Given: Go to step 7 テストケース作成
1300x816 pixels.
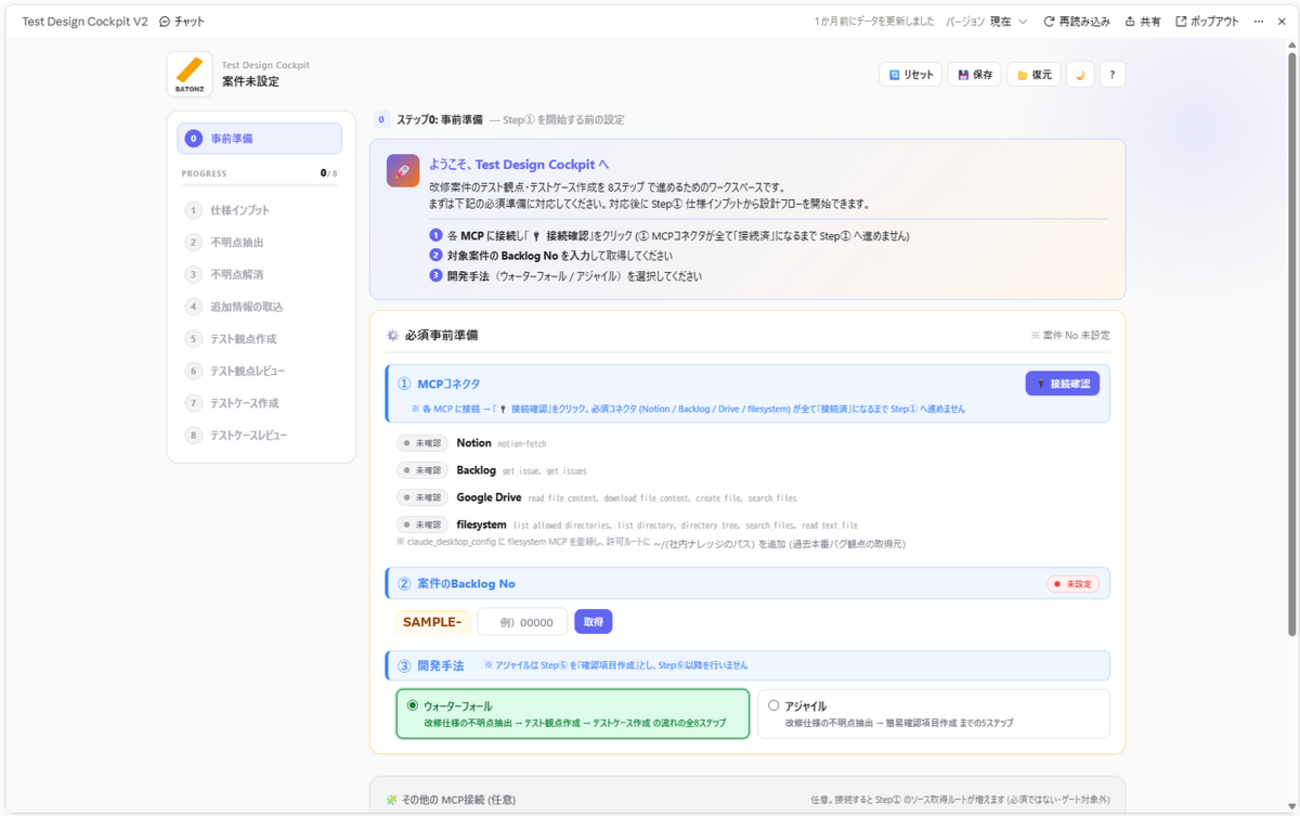Looking at the screenshot, I should [260, 403].
